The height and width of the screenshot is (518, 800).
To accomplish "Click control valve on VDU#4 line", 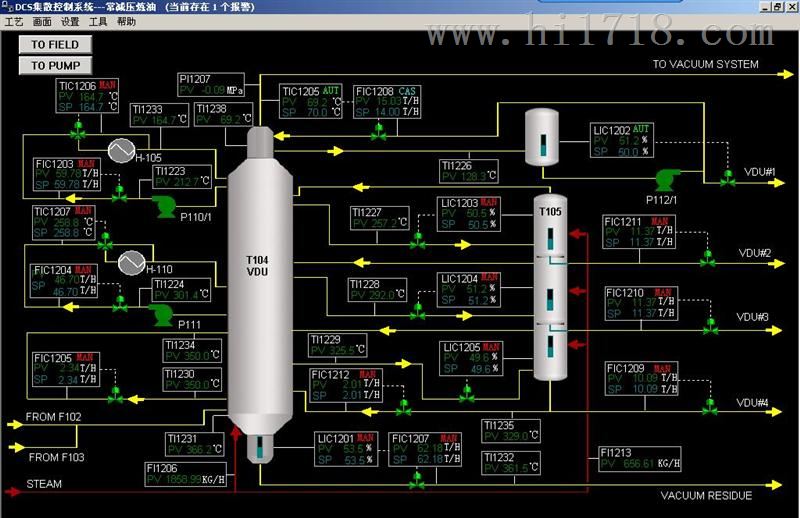I will pos(710,407).
